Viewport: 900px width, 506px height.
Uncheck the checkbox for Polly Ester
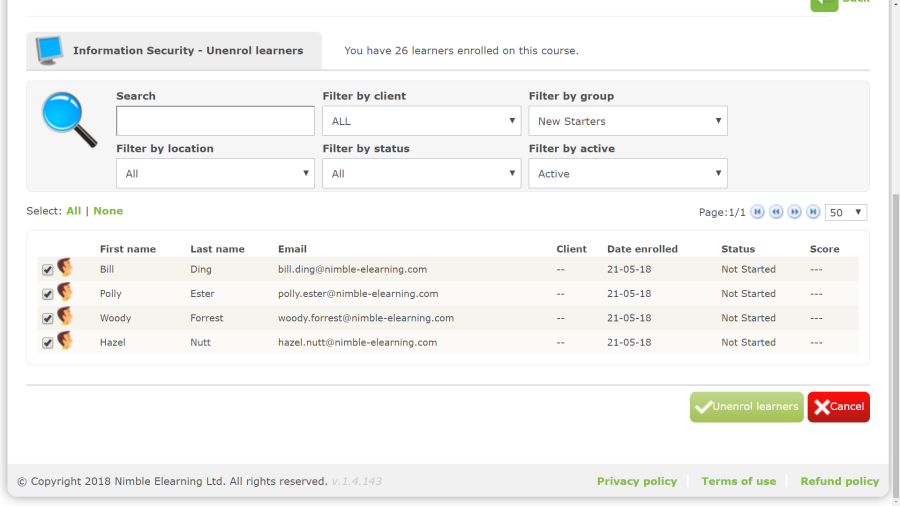(47, 295)
